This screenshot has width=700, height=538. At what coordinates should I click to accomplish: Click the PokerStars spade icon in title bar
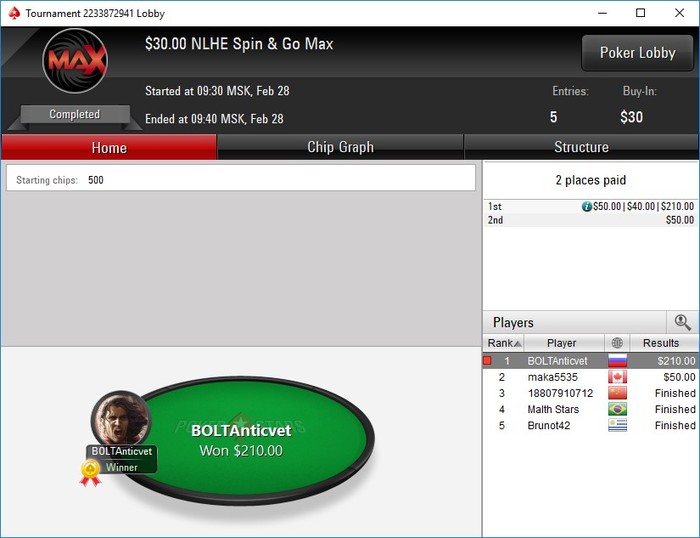(x=14, y=13)
